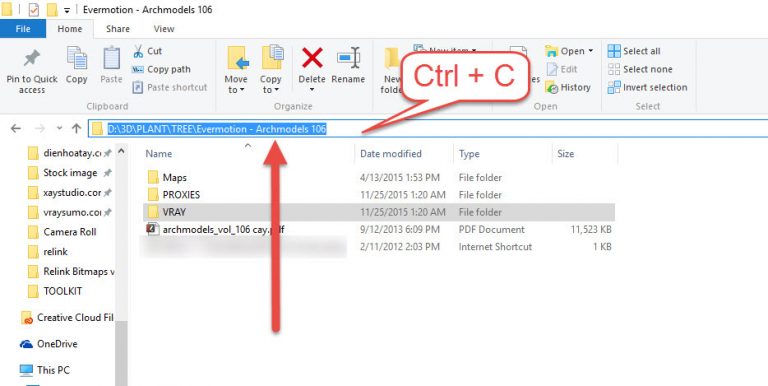Screen dimensions: 768x386
Task: Click Select all in the ribbon
Action: 634,51
